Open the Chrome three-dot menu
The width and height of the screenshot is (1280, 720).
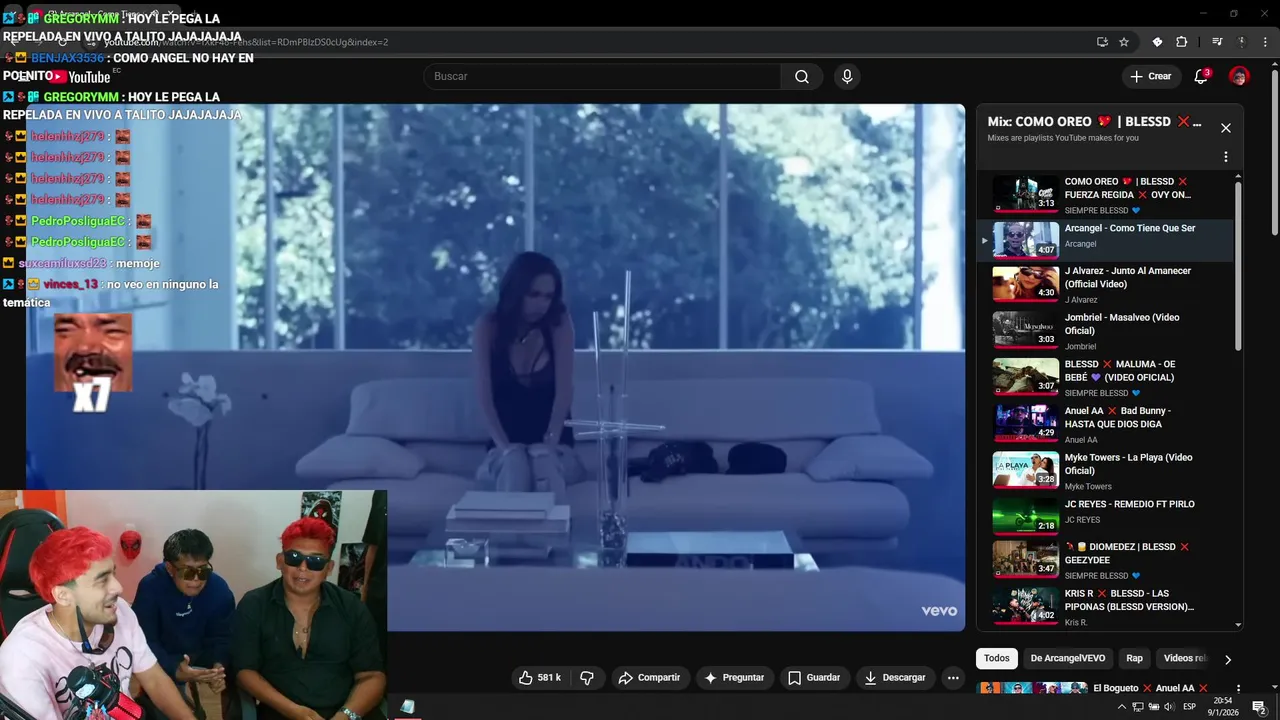click(1265, 42)
